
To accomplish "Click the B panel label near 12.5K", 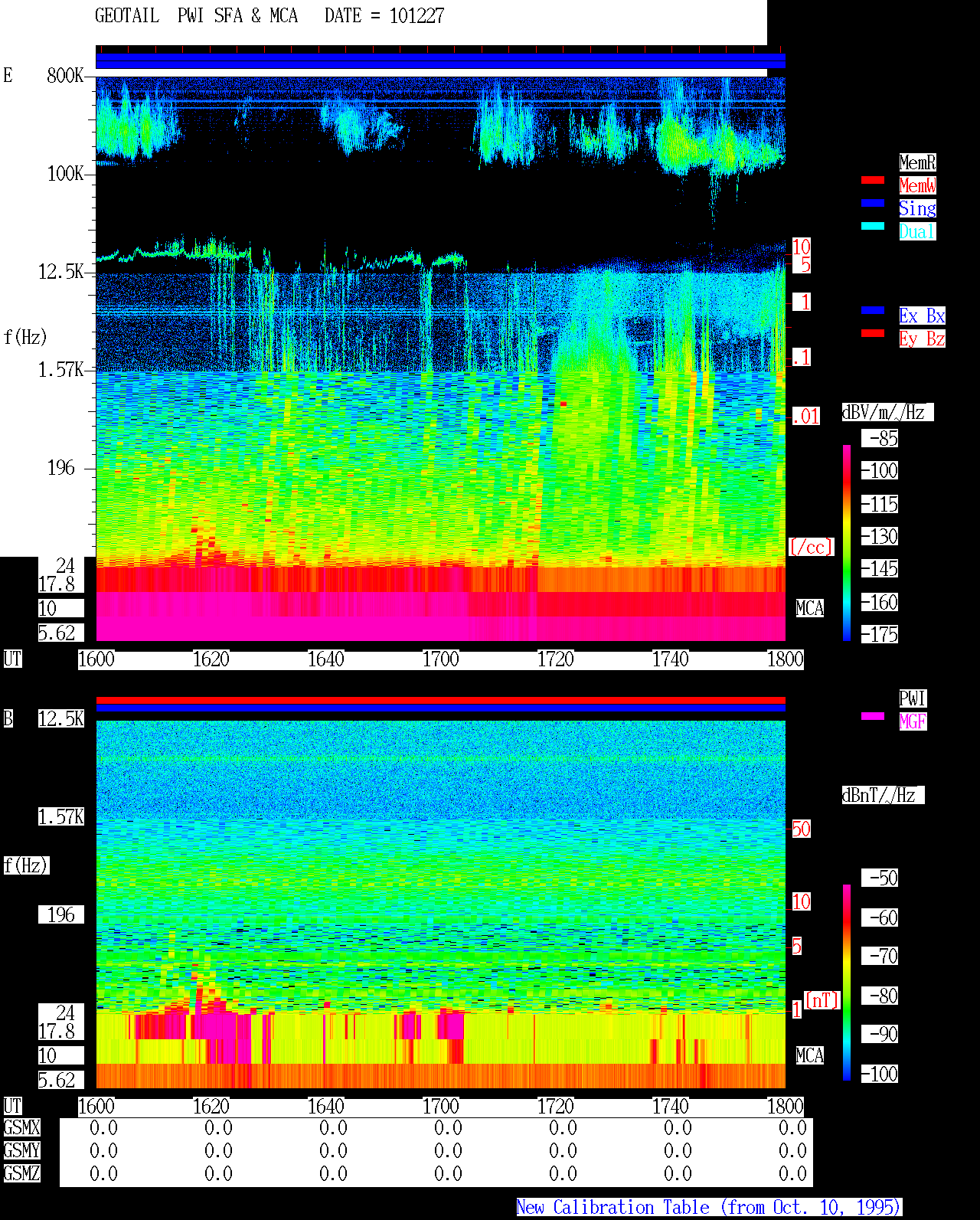I will pyautogui.click(x=8, y=718).
